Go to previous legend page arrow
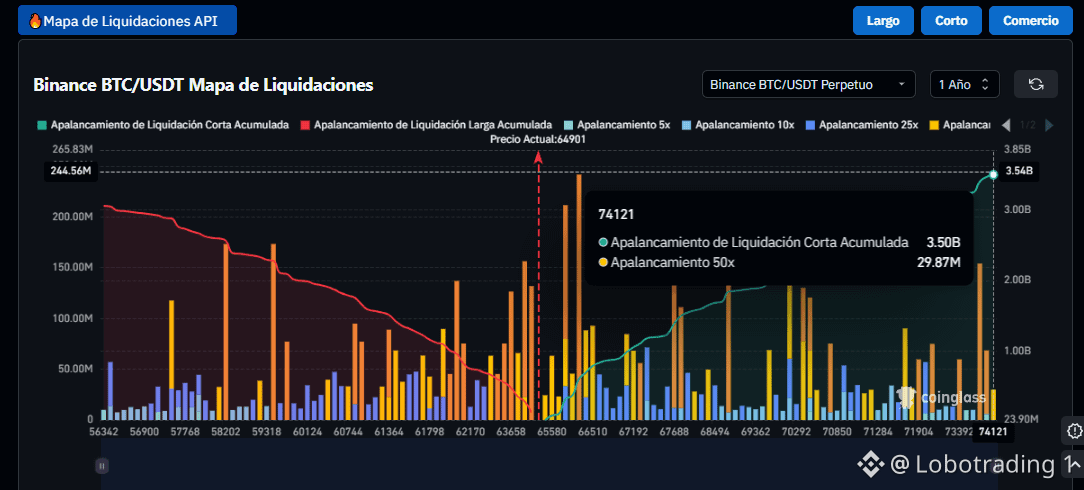Image resolution: width=1084 pixels, height=490 pixels. pos(1006,125)
